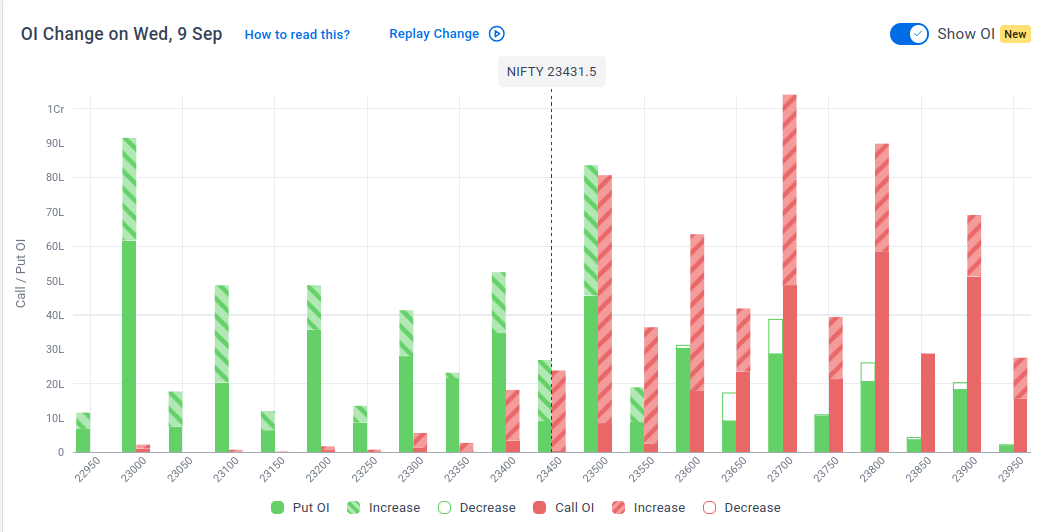Click the NIFTY 23431.5 price label
1042x532 pixels.
coord(552,72)
